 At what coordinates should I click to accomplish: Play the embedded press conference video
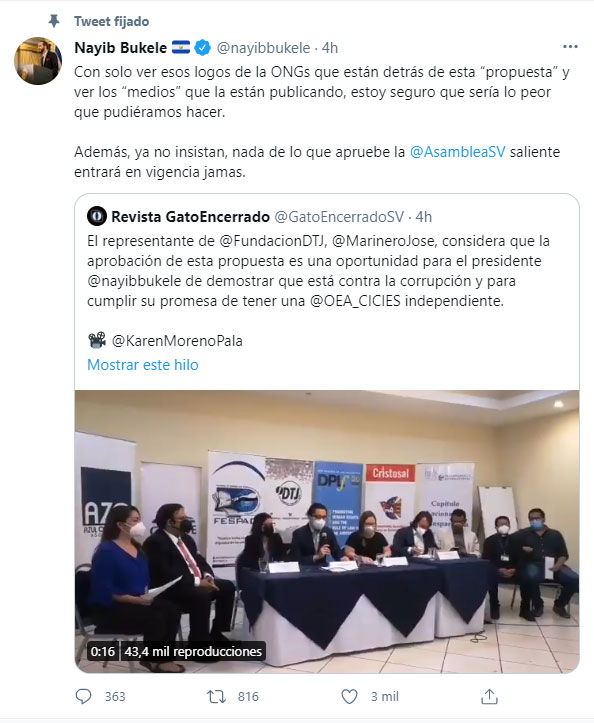[327, 531]
